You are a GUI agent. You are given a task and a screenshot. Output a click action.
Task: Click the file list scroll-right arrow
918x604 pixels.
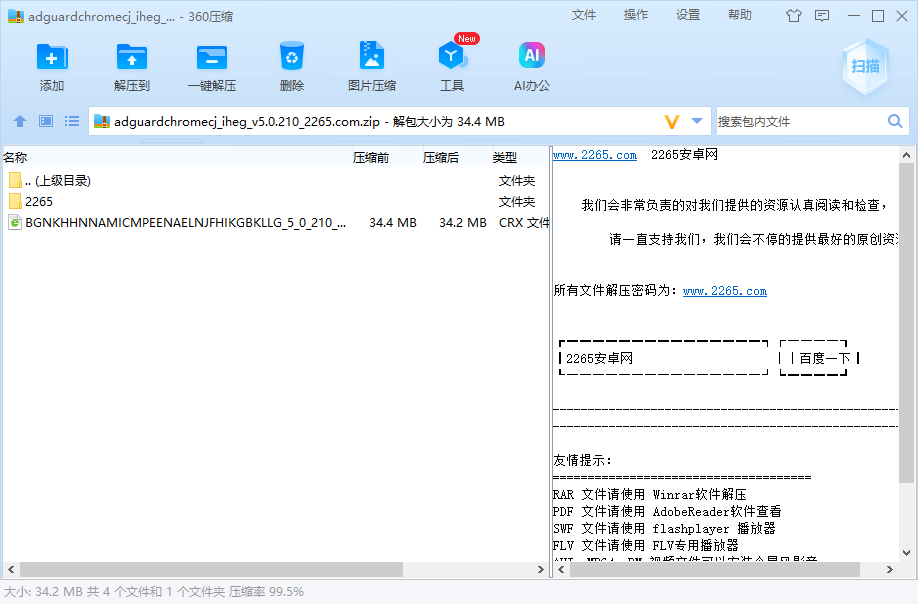click(540, 569)
